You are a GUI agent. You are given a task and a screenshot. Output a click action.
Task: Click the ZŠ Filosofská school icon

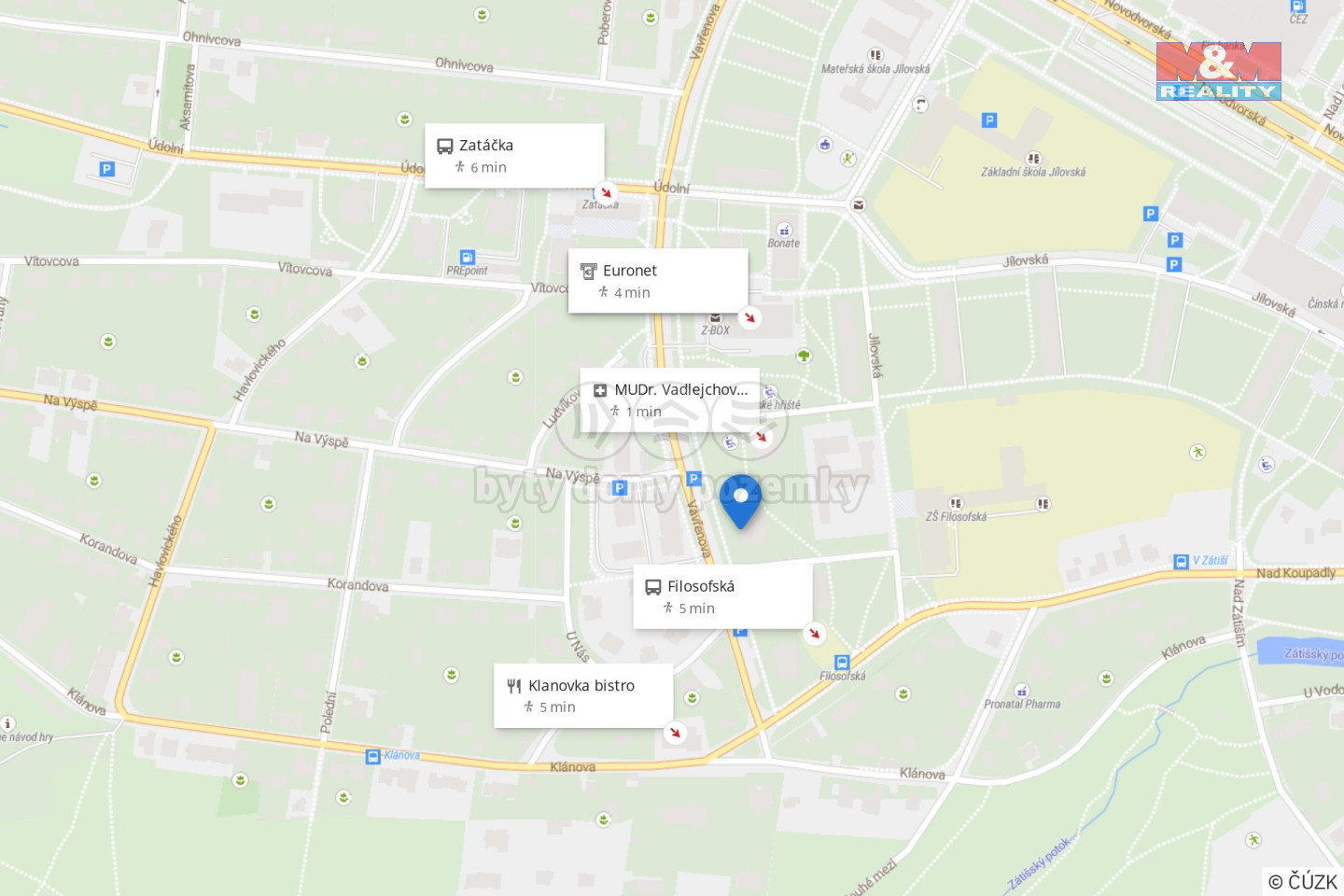(956, 503)
